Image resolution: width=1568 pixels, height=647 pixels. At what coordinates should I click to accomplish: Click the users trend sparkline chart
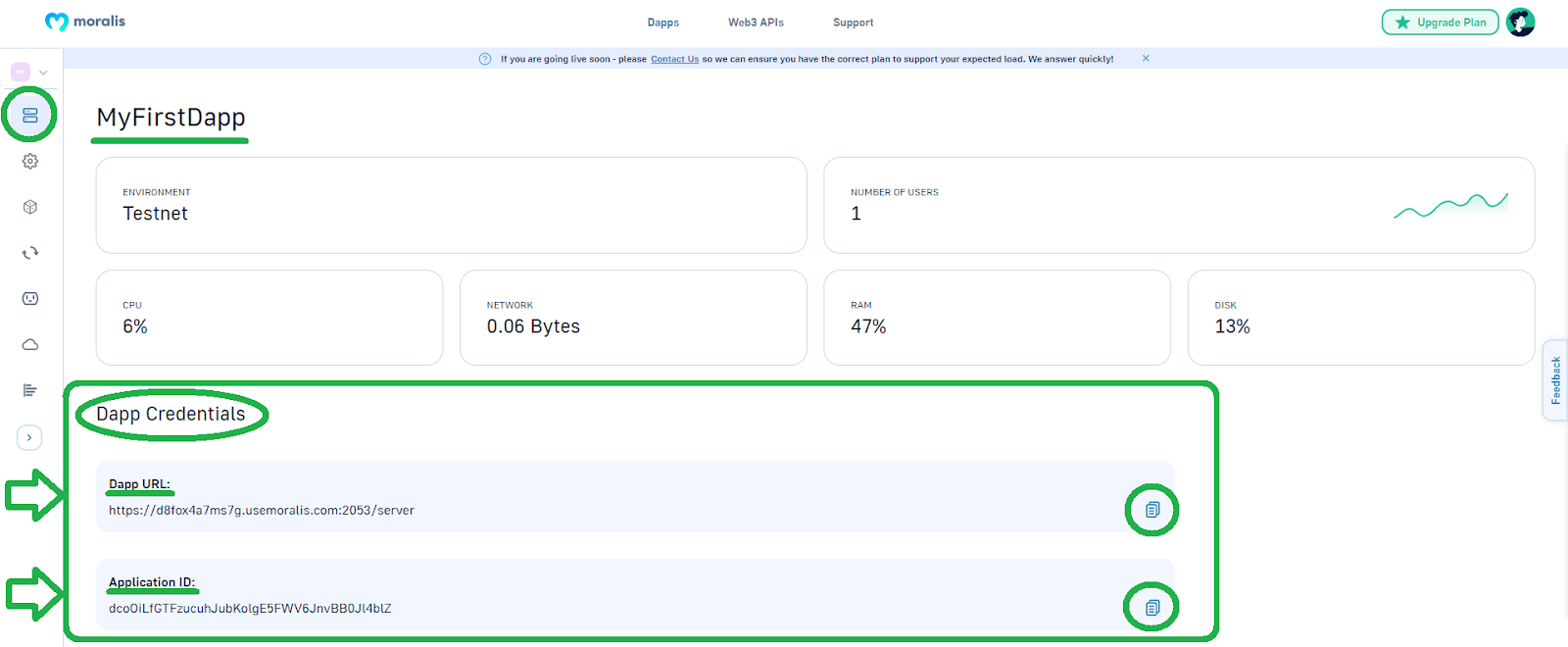click(1451, 205)
